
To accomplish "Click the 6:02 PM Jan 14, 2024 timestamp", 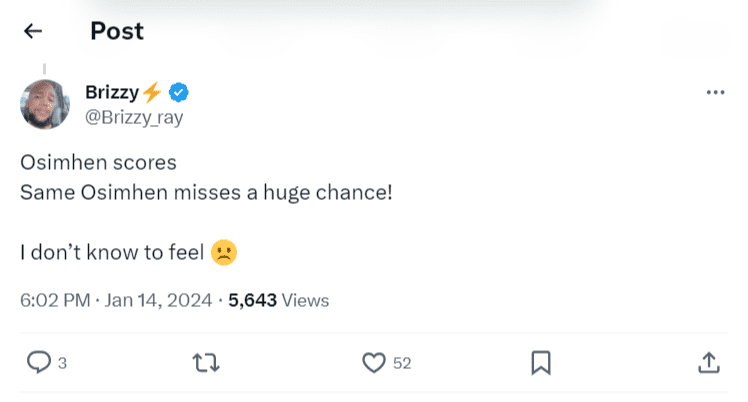I will point(115,300).
